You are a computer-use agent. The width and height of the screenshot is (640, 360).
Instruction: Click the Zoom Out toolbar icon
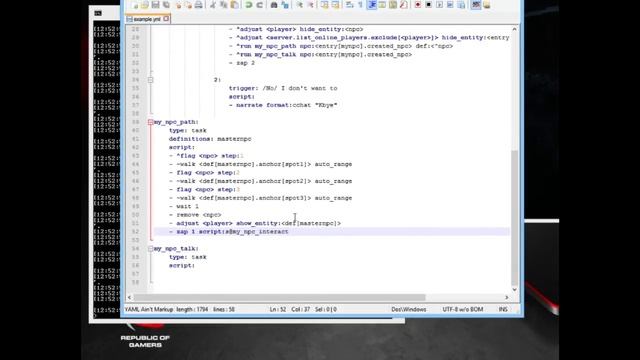(311, 5)
